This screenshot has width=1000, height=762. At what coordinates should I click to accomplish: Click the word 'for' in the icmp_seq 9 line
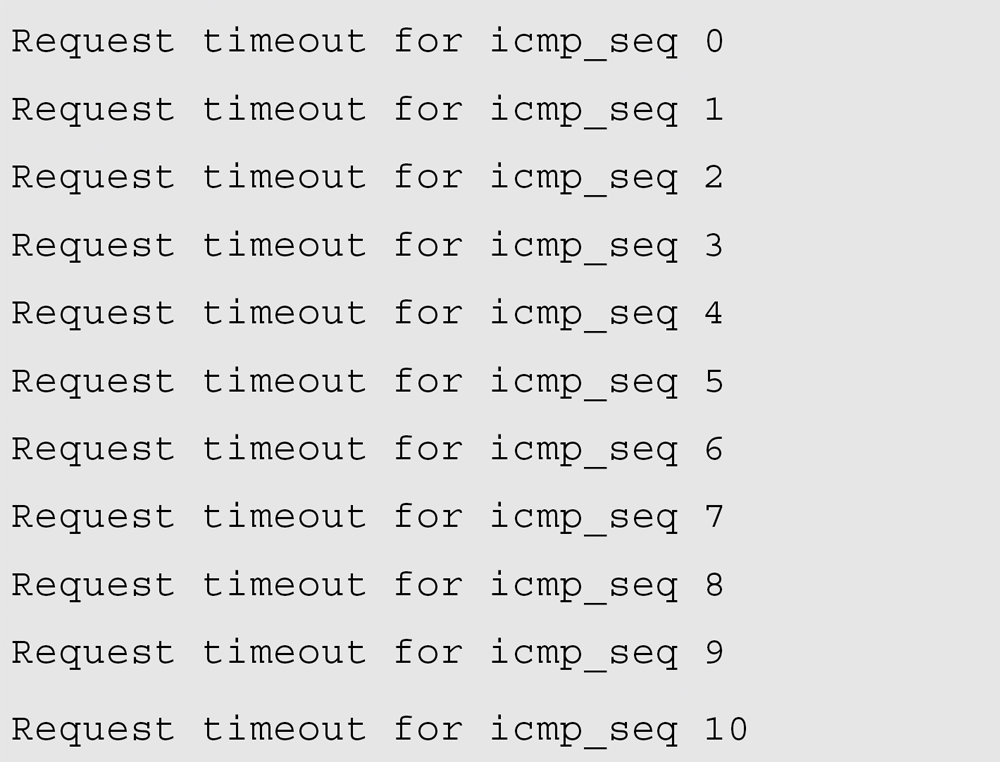[x=428, y=652]
